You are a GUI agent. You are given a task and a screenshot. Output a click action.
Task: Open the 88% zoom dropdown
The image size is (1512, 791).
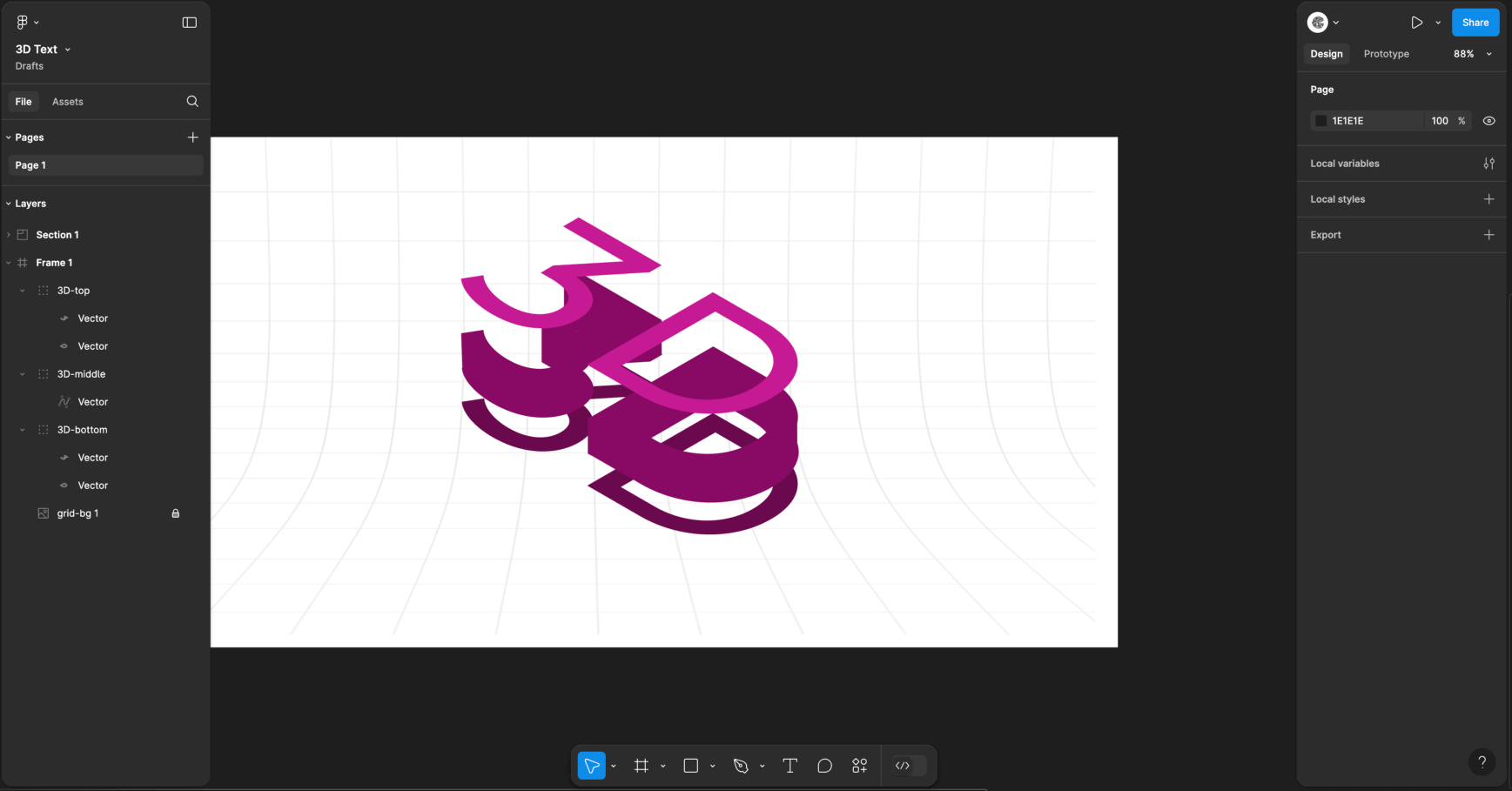[1472, 54]
